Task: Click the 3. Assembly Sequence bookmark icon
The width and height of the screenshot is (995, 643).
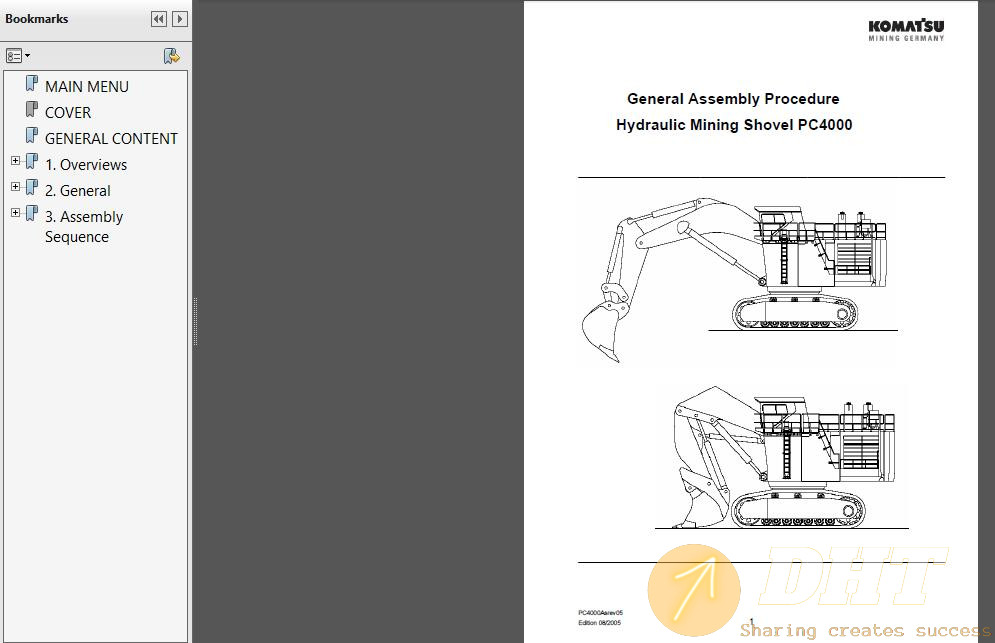Action: 32,214
